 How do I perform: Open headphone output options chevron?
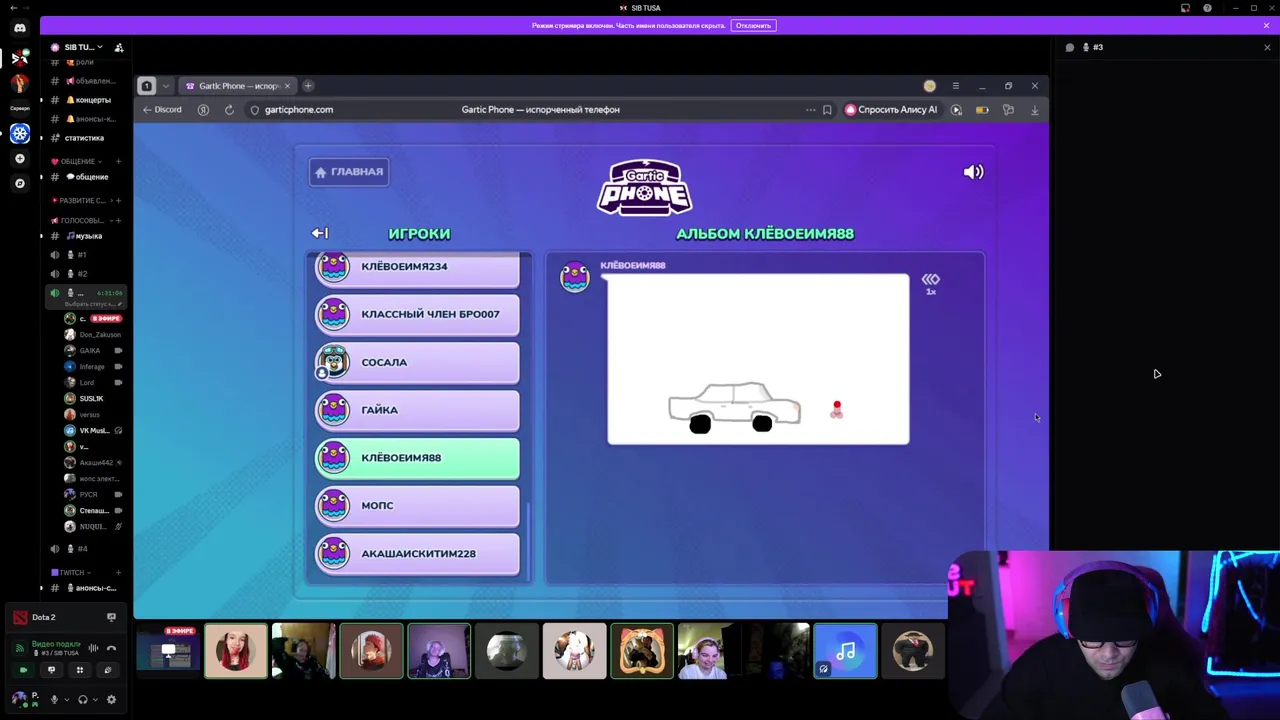click(96, 700)
